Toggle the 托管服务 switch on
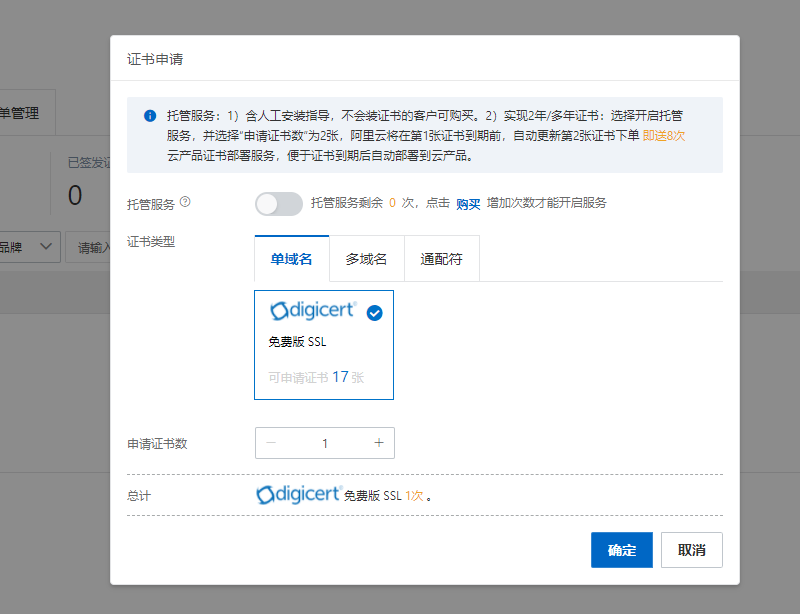 (x=279, y=204)
